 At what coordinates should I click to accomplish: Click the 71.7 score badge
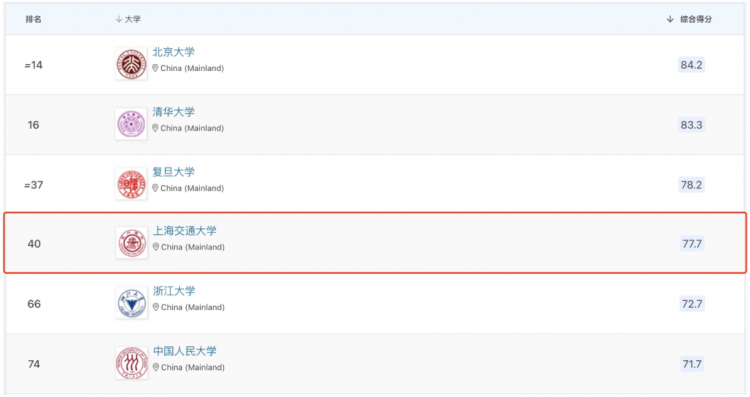pos(692,364)
